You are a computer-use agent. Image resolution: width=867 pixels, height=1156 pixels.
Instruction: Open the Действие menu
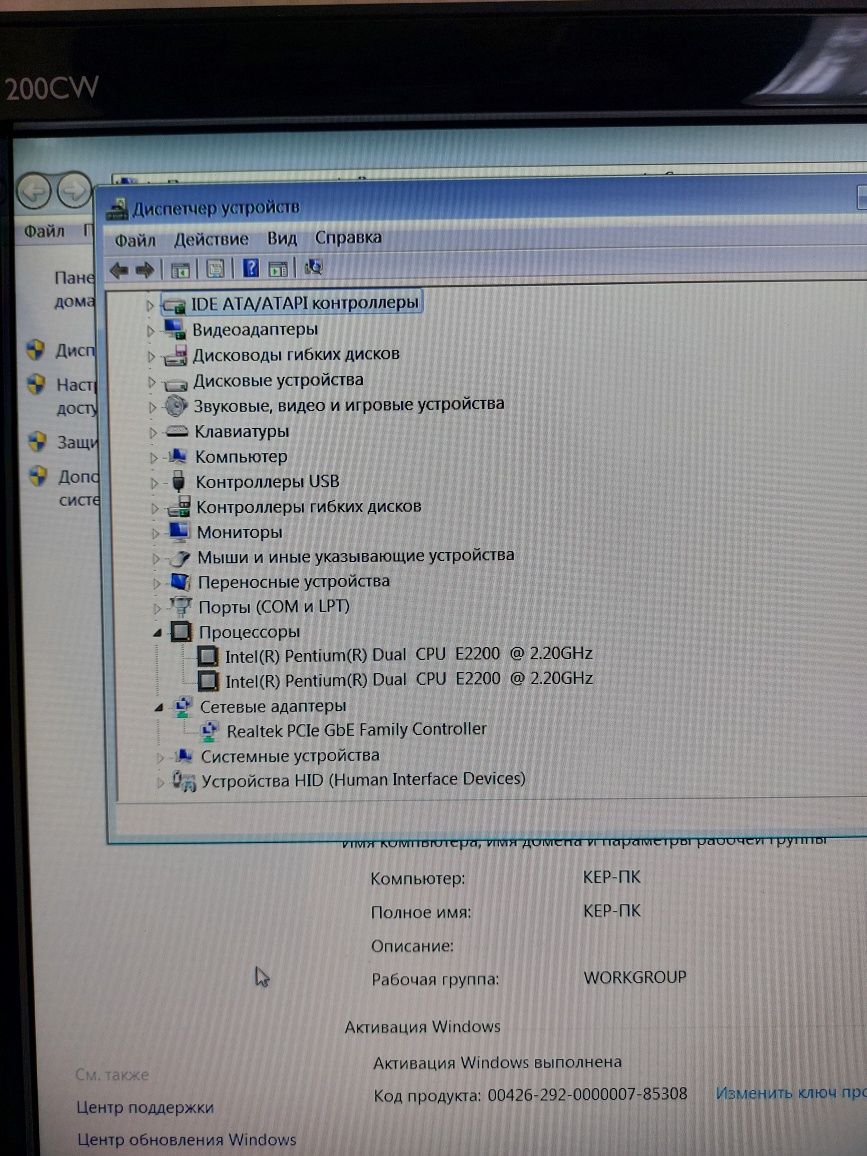tap(211, 240)
